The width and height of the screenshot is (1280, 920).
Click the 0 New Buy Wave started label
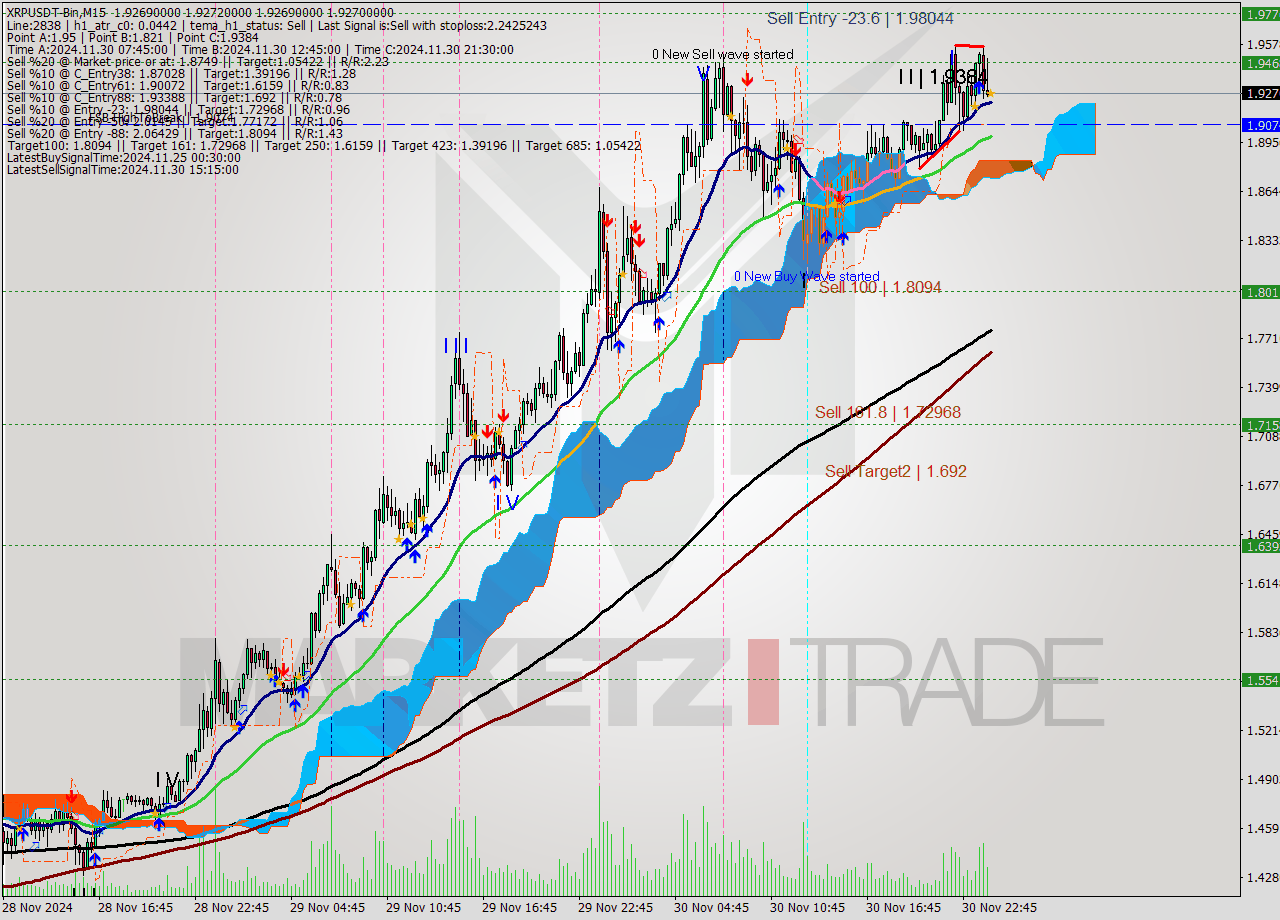807,276
